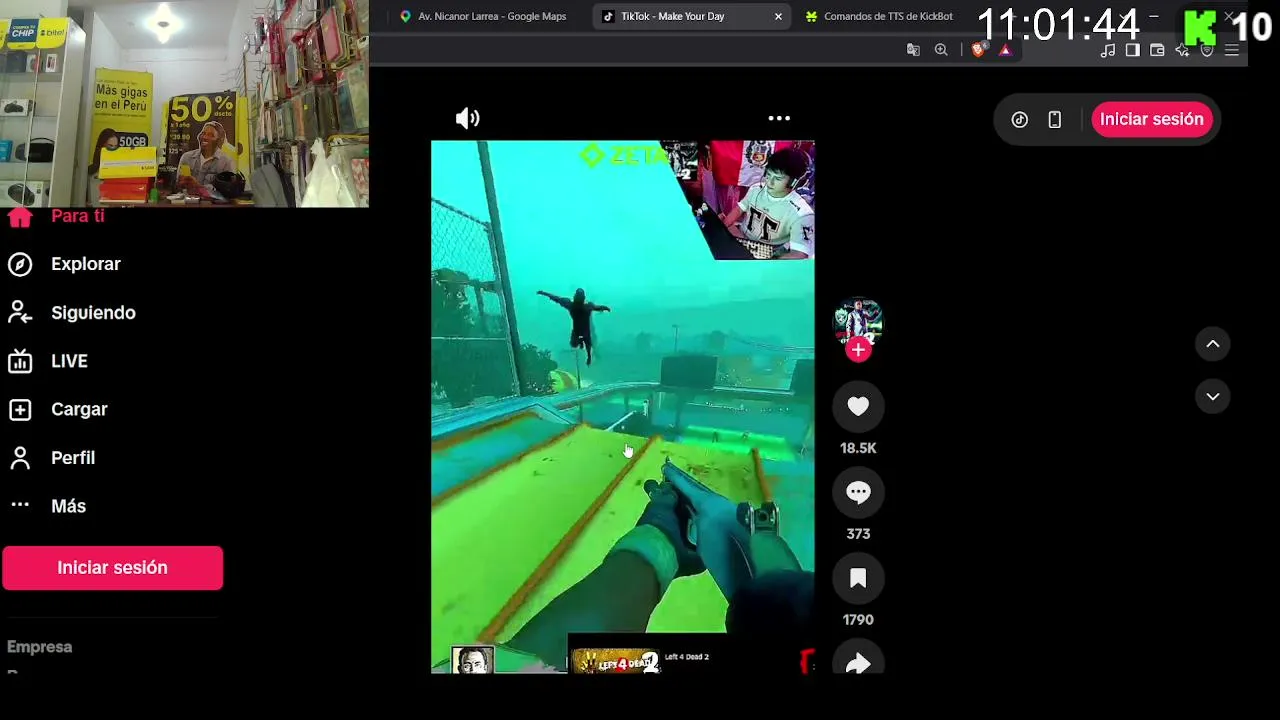Screen dimensions: 1280x720
Task: Open the Brave Wallet icon
Action: 1157,51
